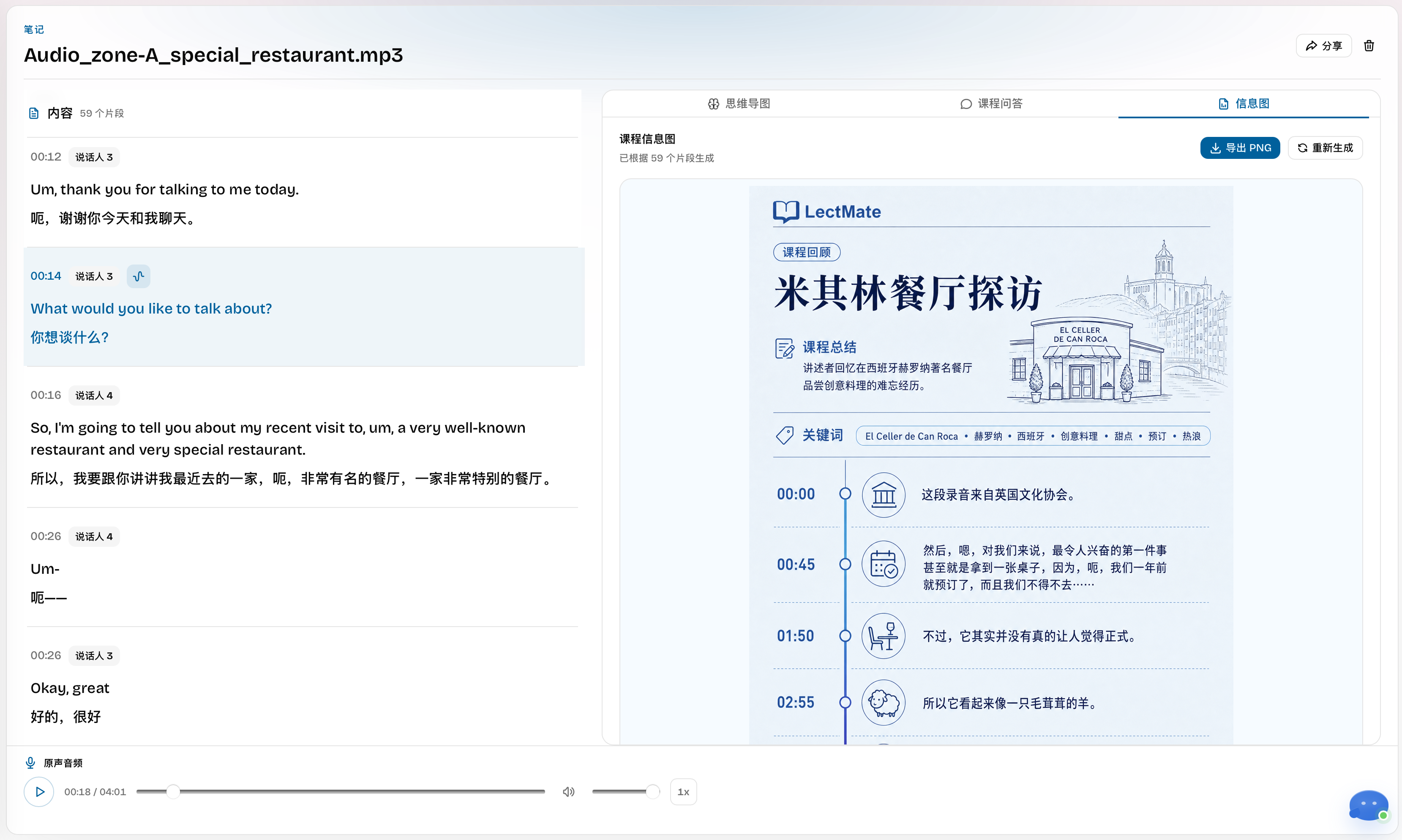
Task: Click the El Celler de Can Roca keyword
Action: (x=911, y=436)
